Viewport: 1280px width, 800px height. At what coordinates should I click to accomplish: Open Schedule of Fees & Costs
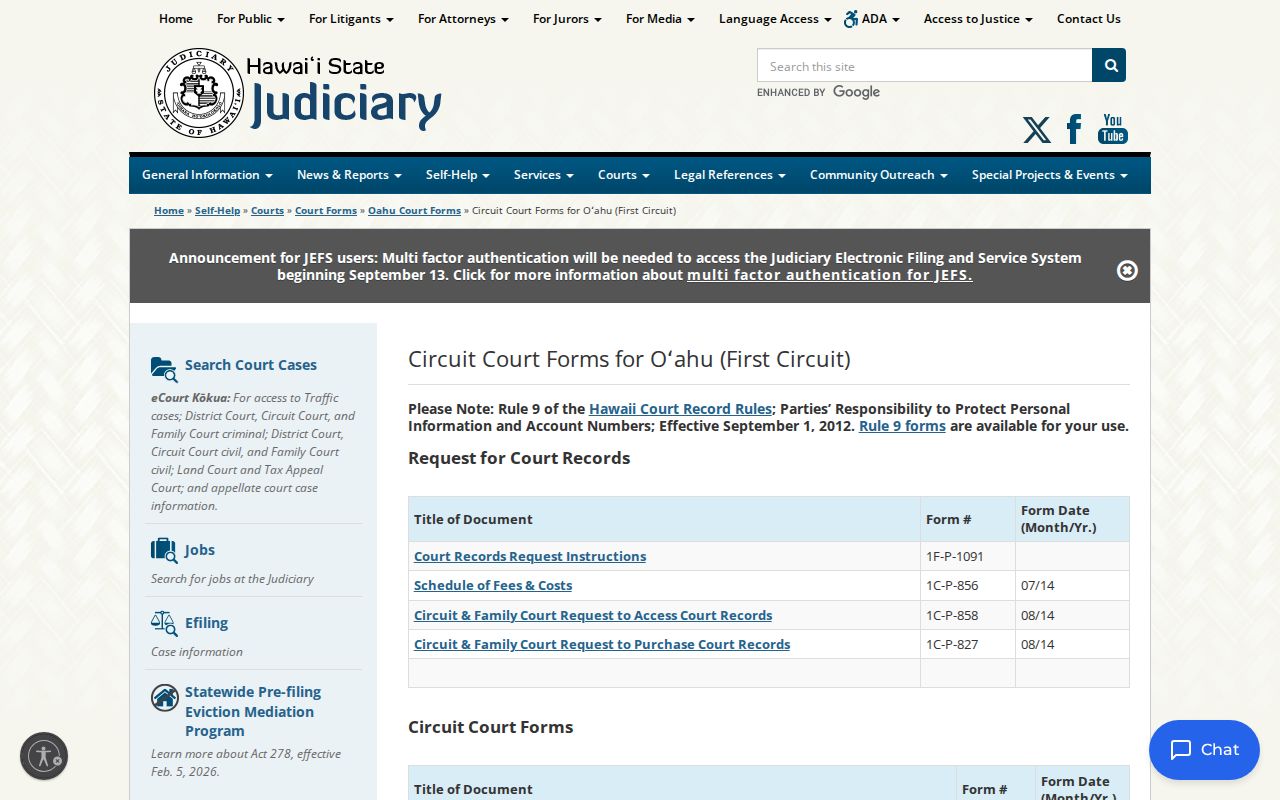[493, 586]
